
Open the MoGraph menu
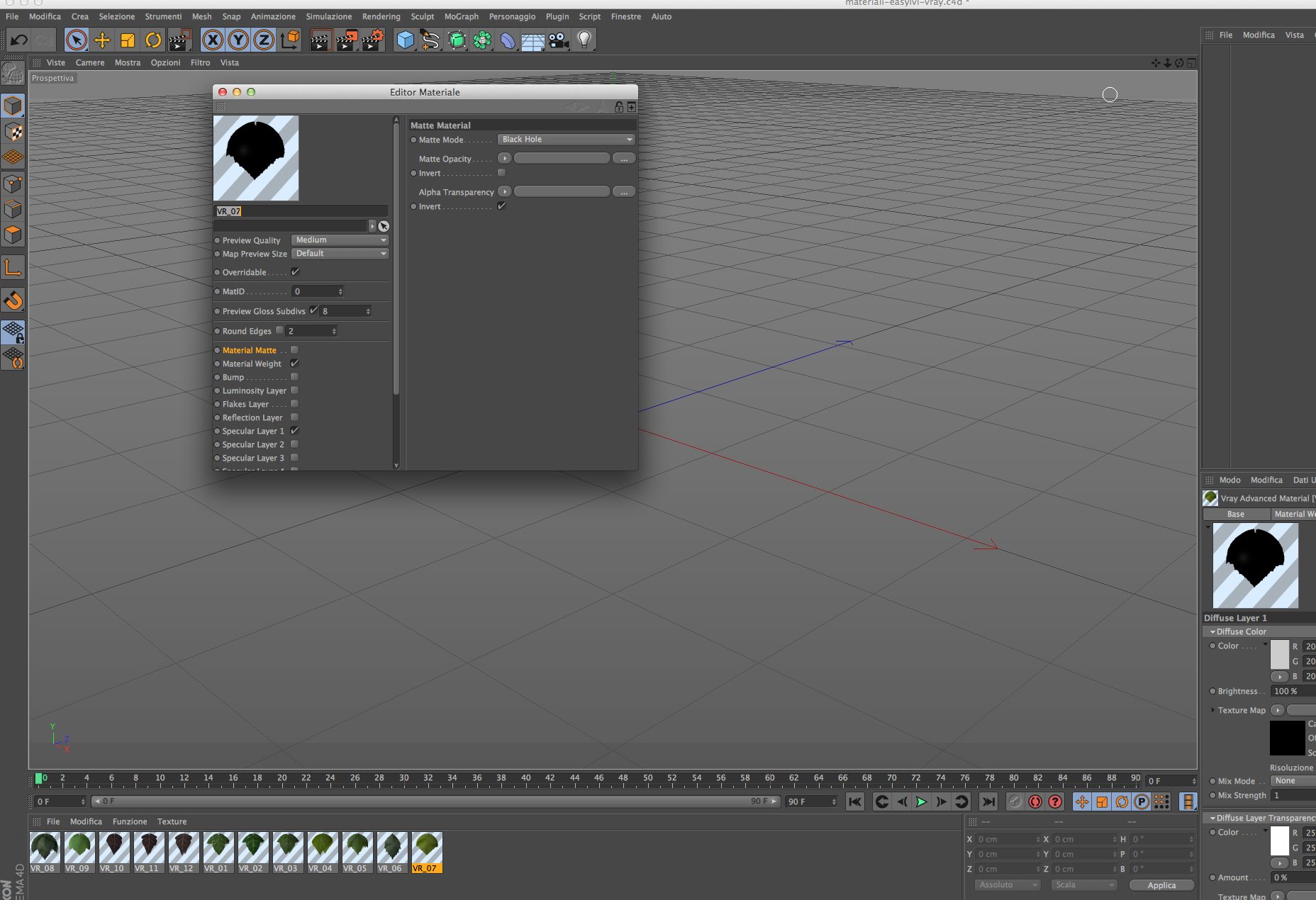462,16
